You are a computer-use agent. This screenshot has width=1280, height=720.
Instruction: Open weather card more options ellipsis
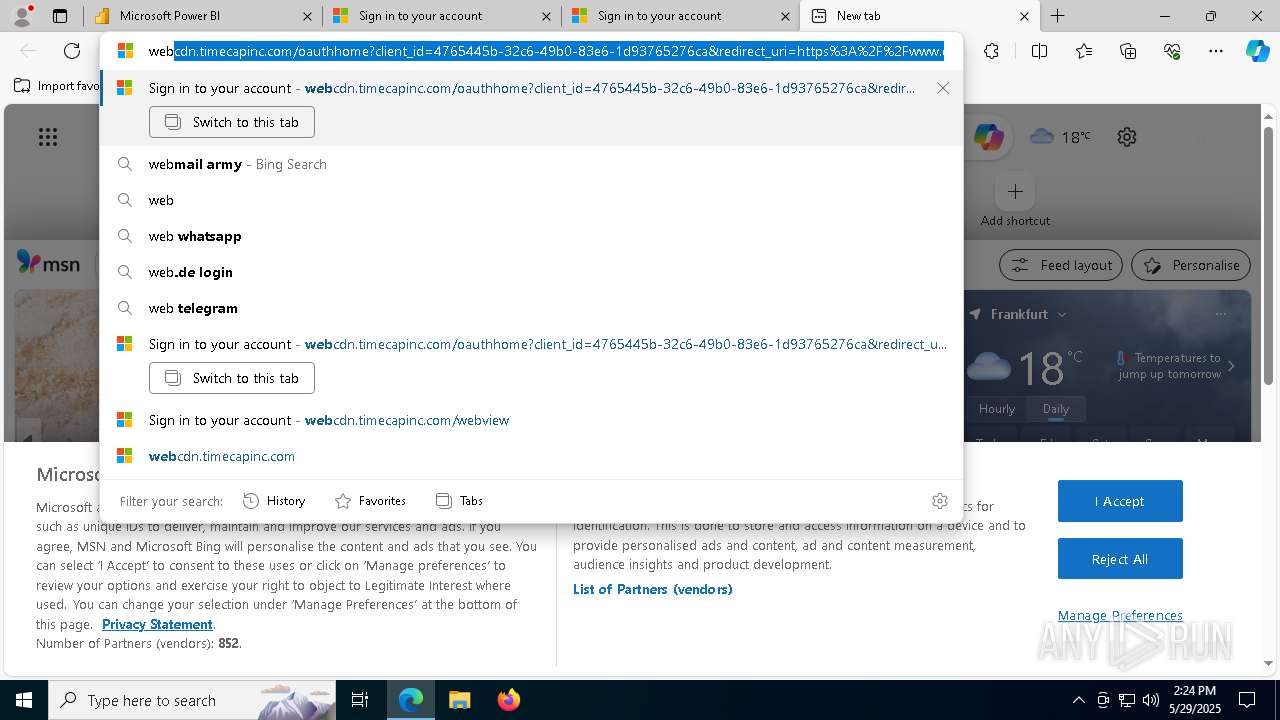tap(1221, 314)
